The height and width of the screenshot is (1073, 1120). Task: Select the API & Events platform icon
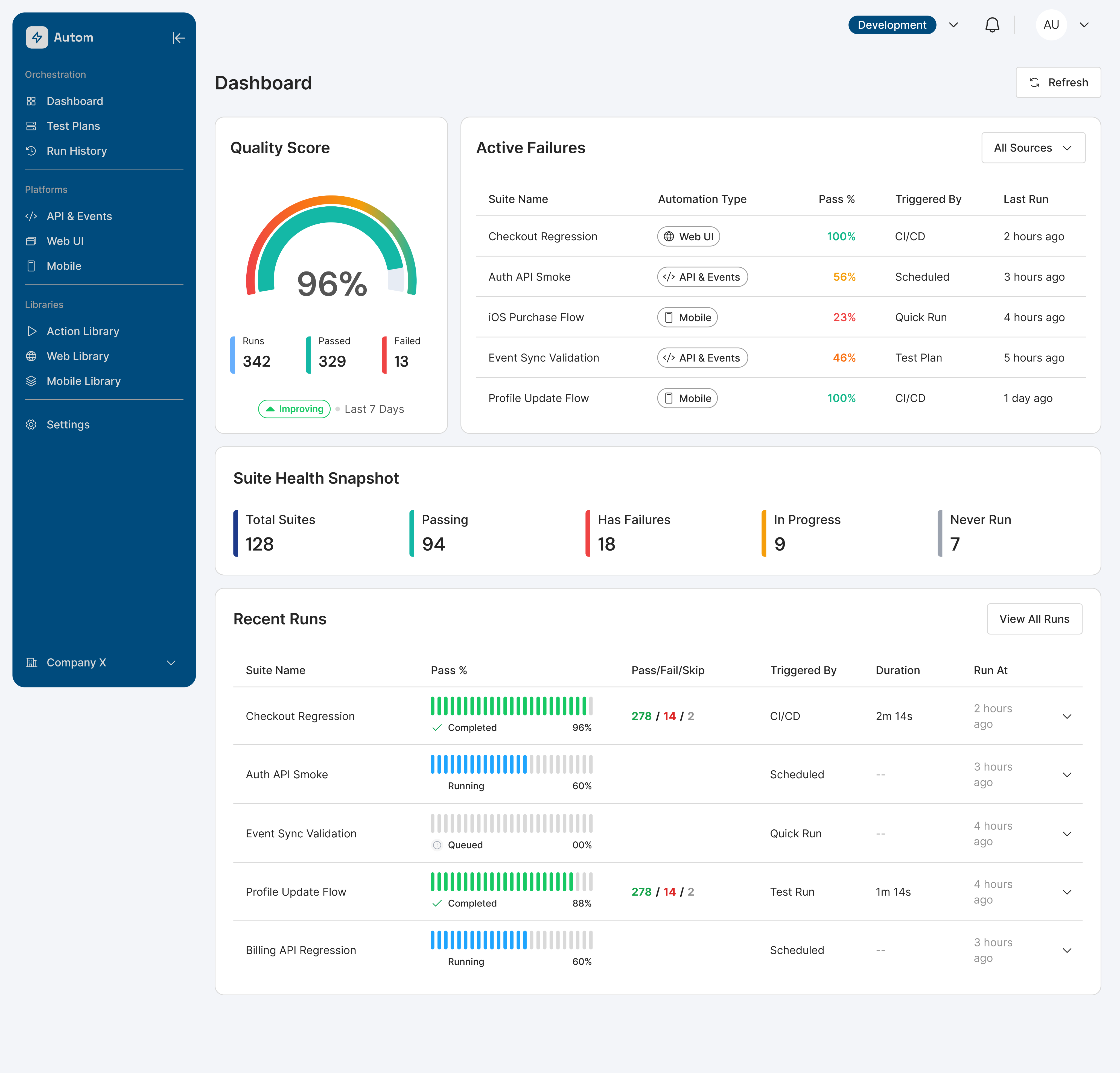pos(31,216)
